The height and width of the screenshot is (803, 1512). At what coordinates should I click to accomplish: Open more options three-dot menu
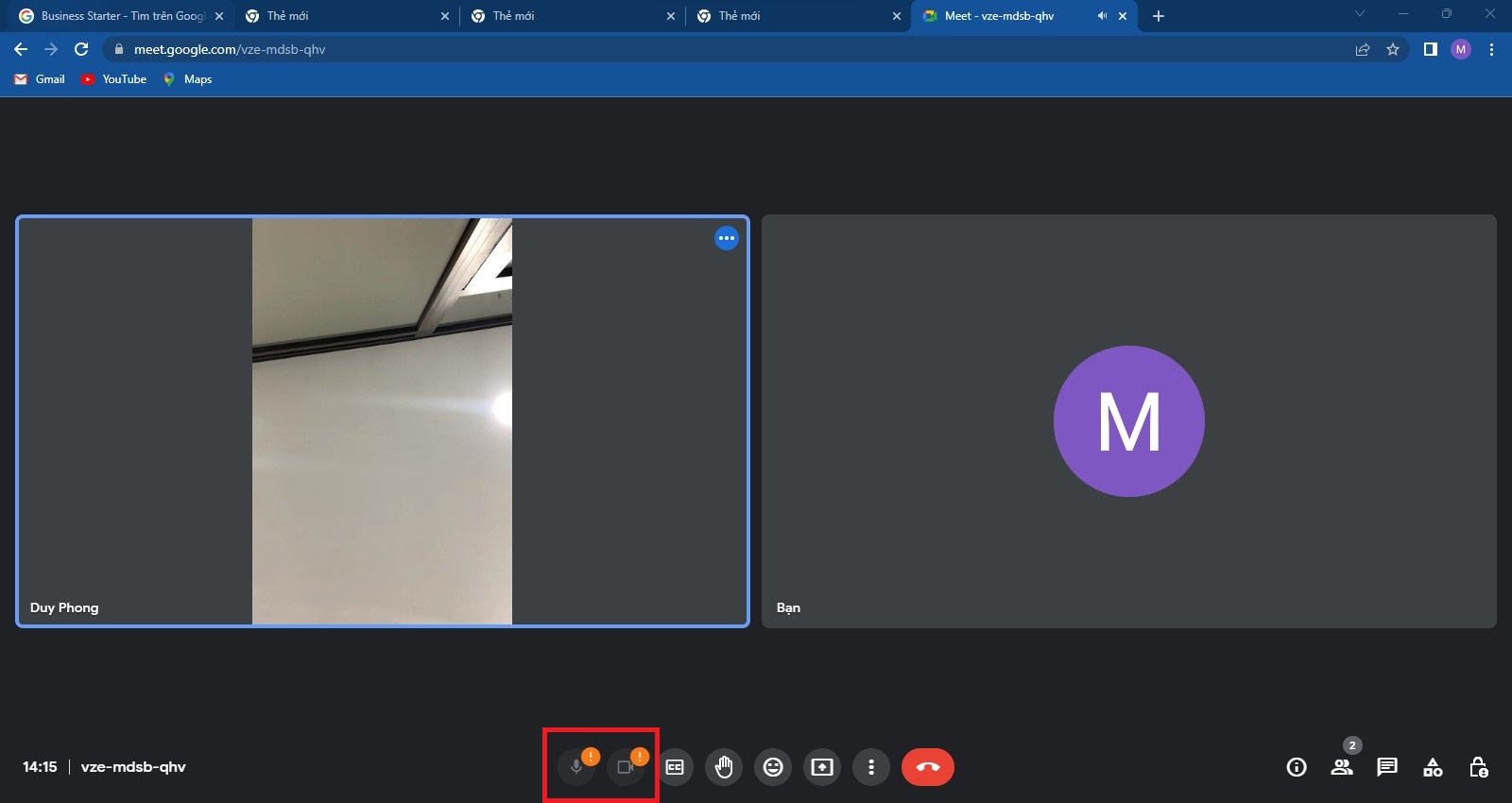(x=871, y=767)
